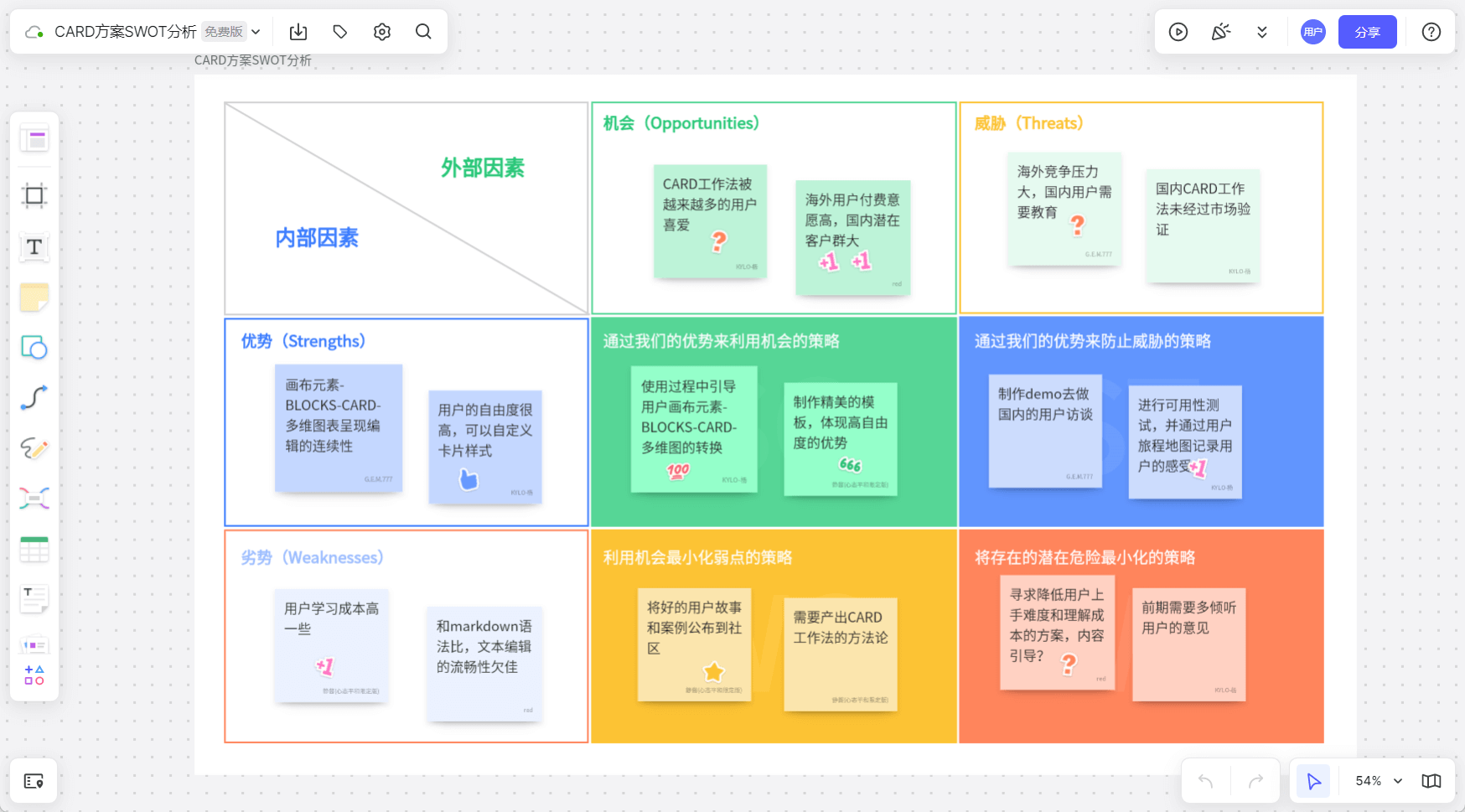
Task: Open the 54% zoom level dropdown
Action: 1379,781
